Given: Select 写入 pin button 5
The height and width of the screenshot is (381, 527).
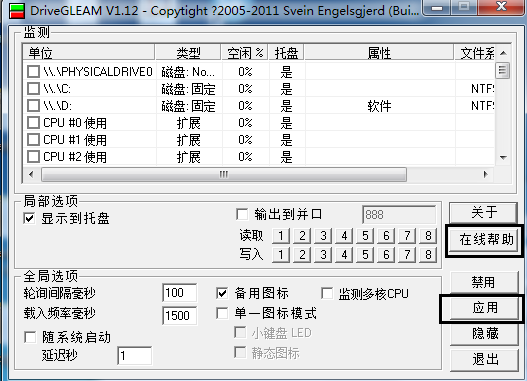Looking at the screenshot, I should tap(365, 255).
